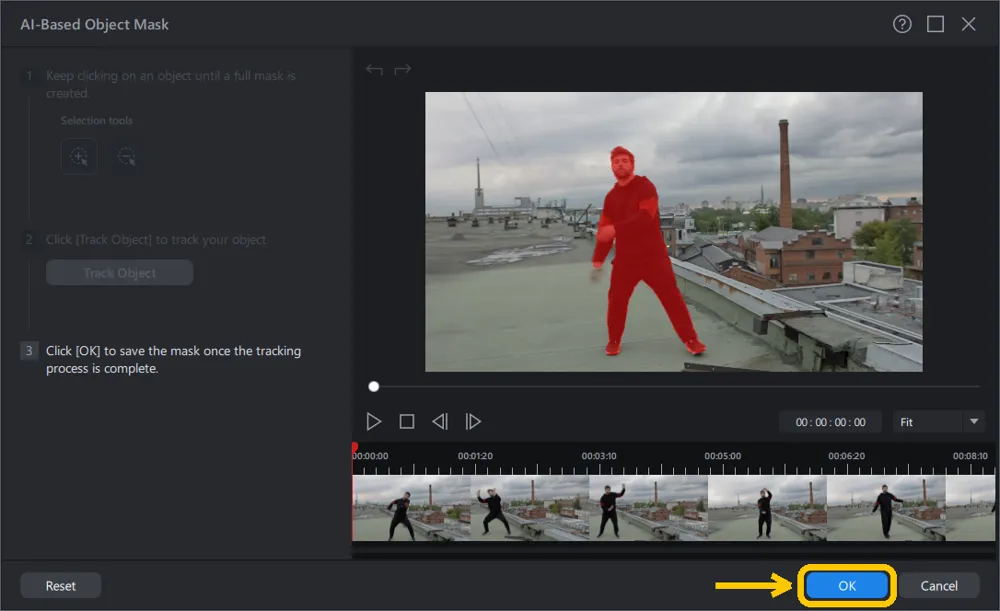The height and width of the screenshot is (611, 1000).
Task: Select the thumbnail frame below 00:05:00
Action: click(x=767, y=508)
